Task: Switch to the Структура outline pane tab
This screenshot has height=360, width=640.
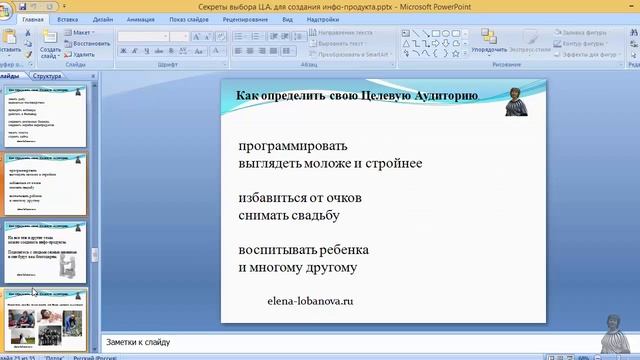Action: [47, 76]
